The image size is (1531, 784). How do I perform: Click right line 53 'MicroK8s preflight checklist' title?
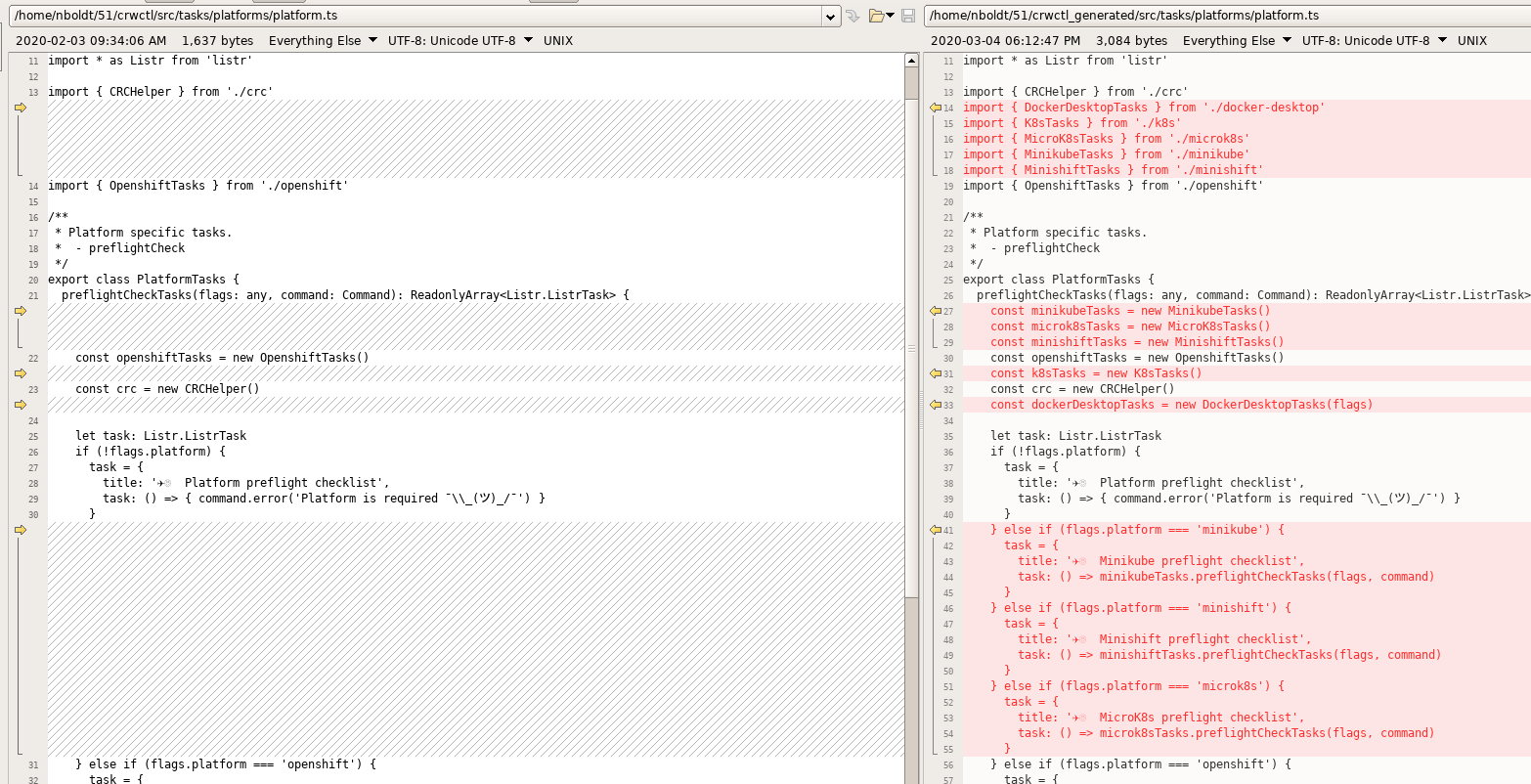[x=1161, y=718]
